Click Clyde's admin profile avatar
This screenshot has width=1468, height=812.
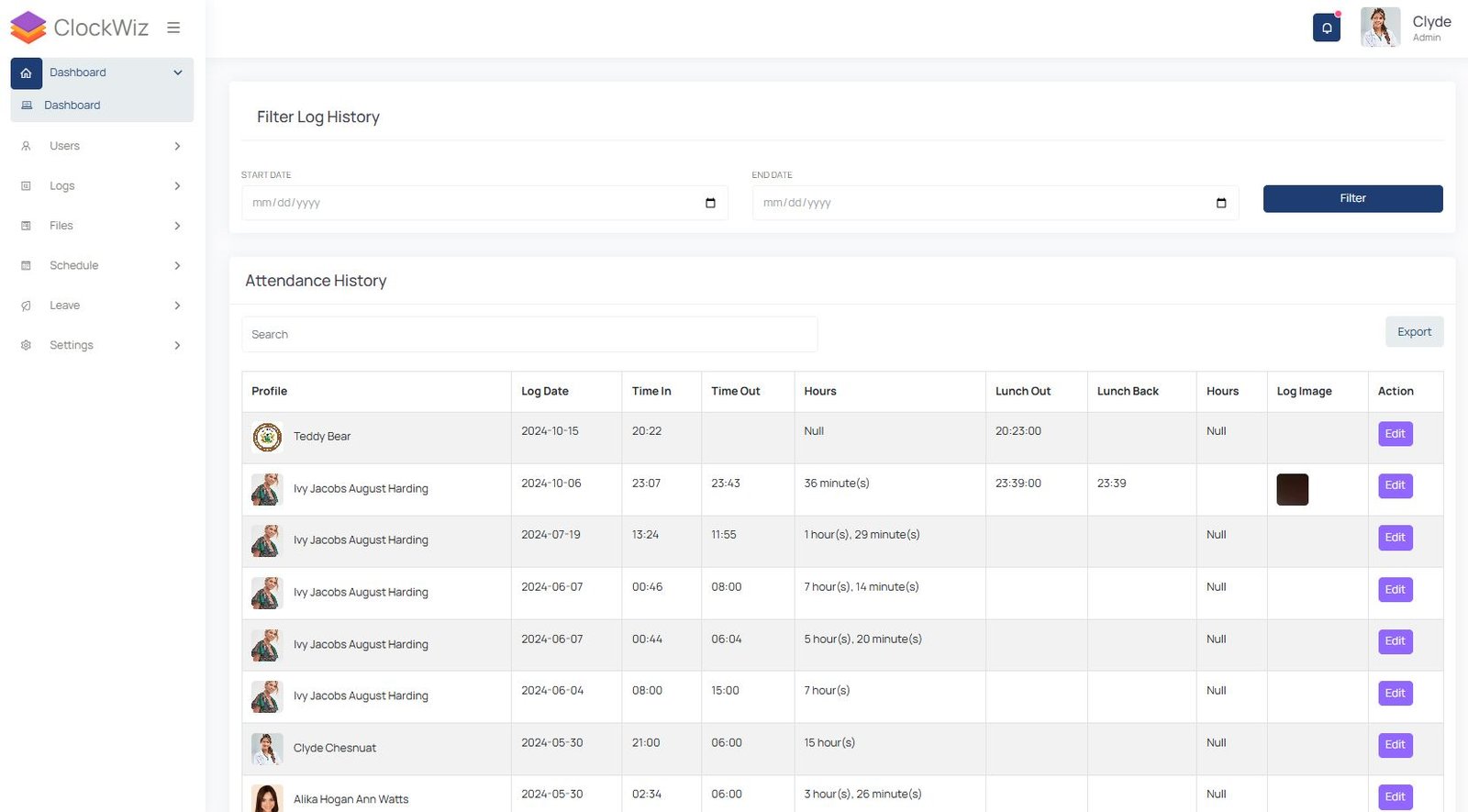[1380, 28]
